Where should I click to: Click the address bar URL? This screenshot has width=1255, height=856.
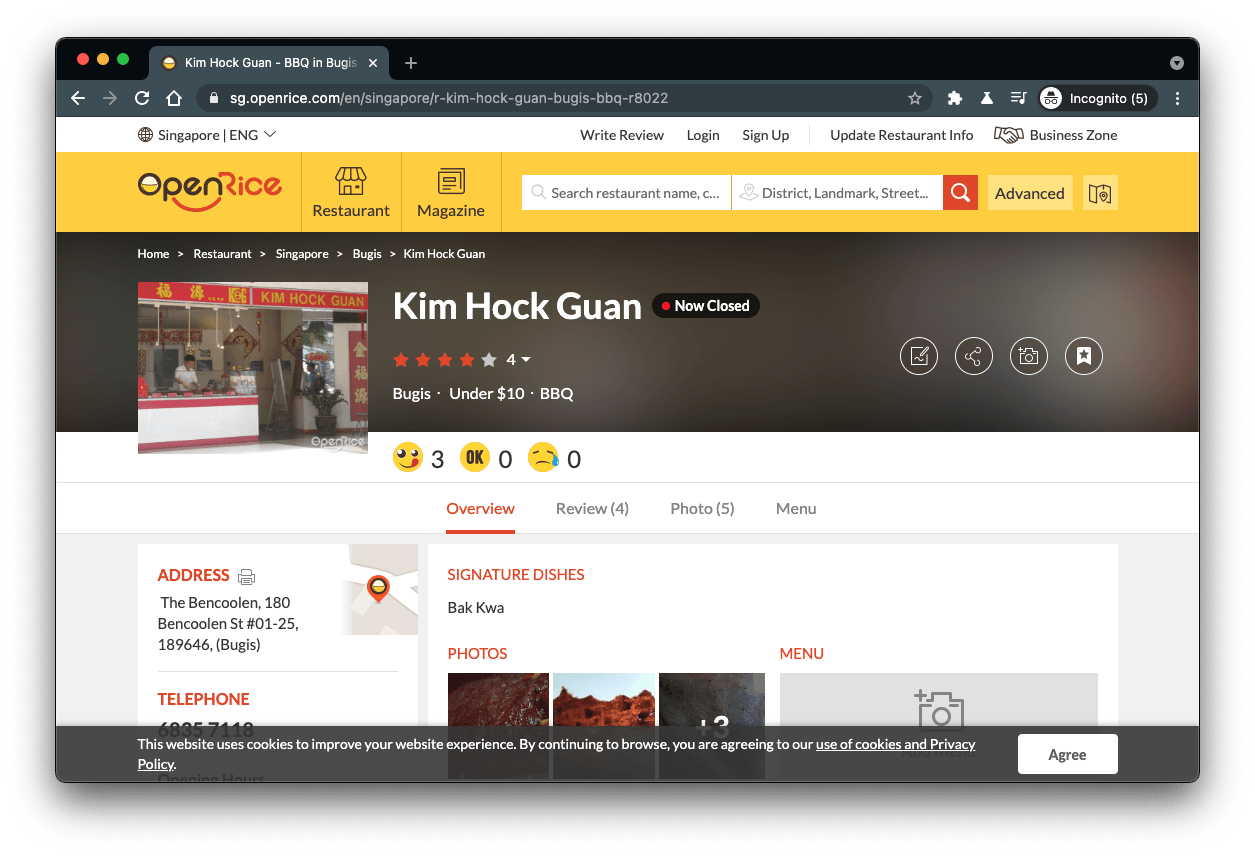tap(449, 98)
